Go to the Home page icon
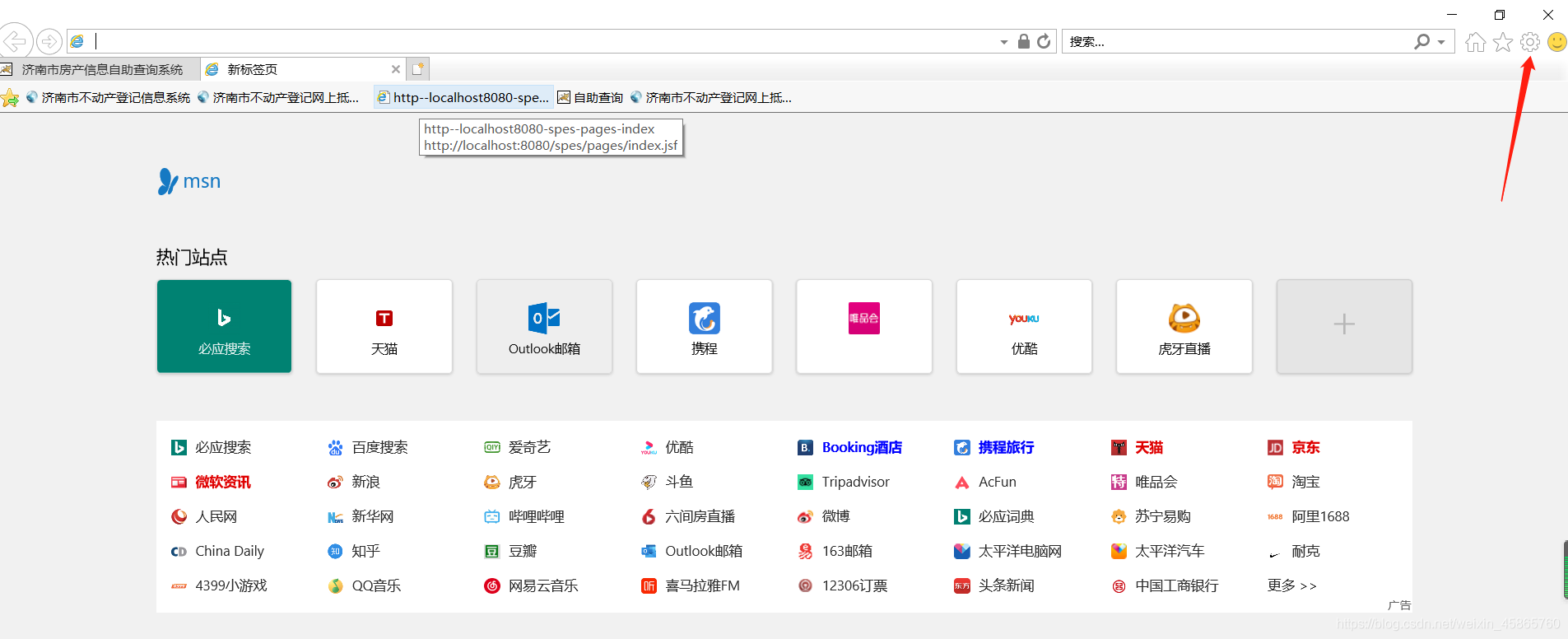 point(1476,42)
